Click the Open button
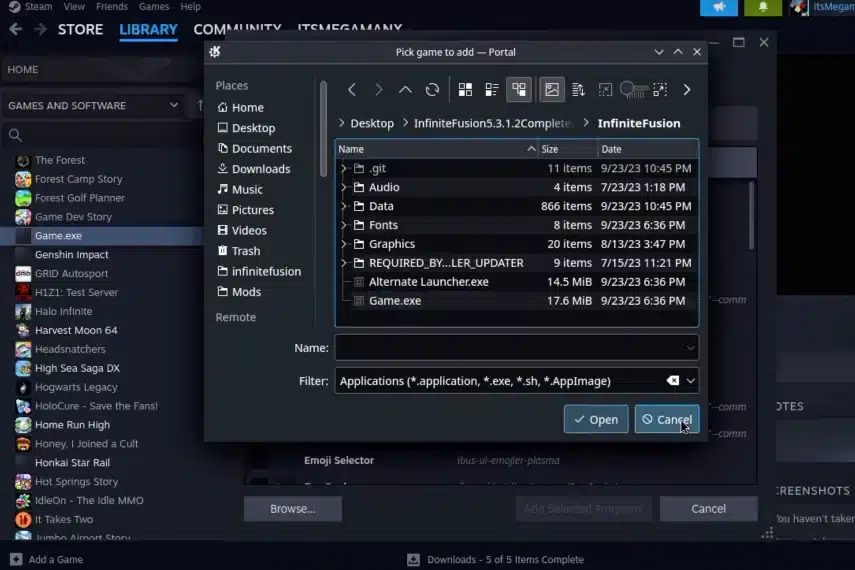 pyautogui.click(x=596, y=419)
